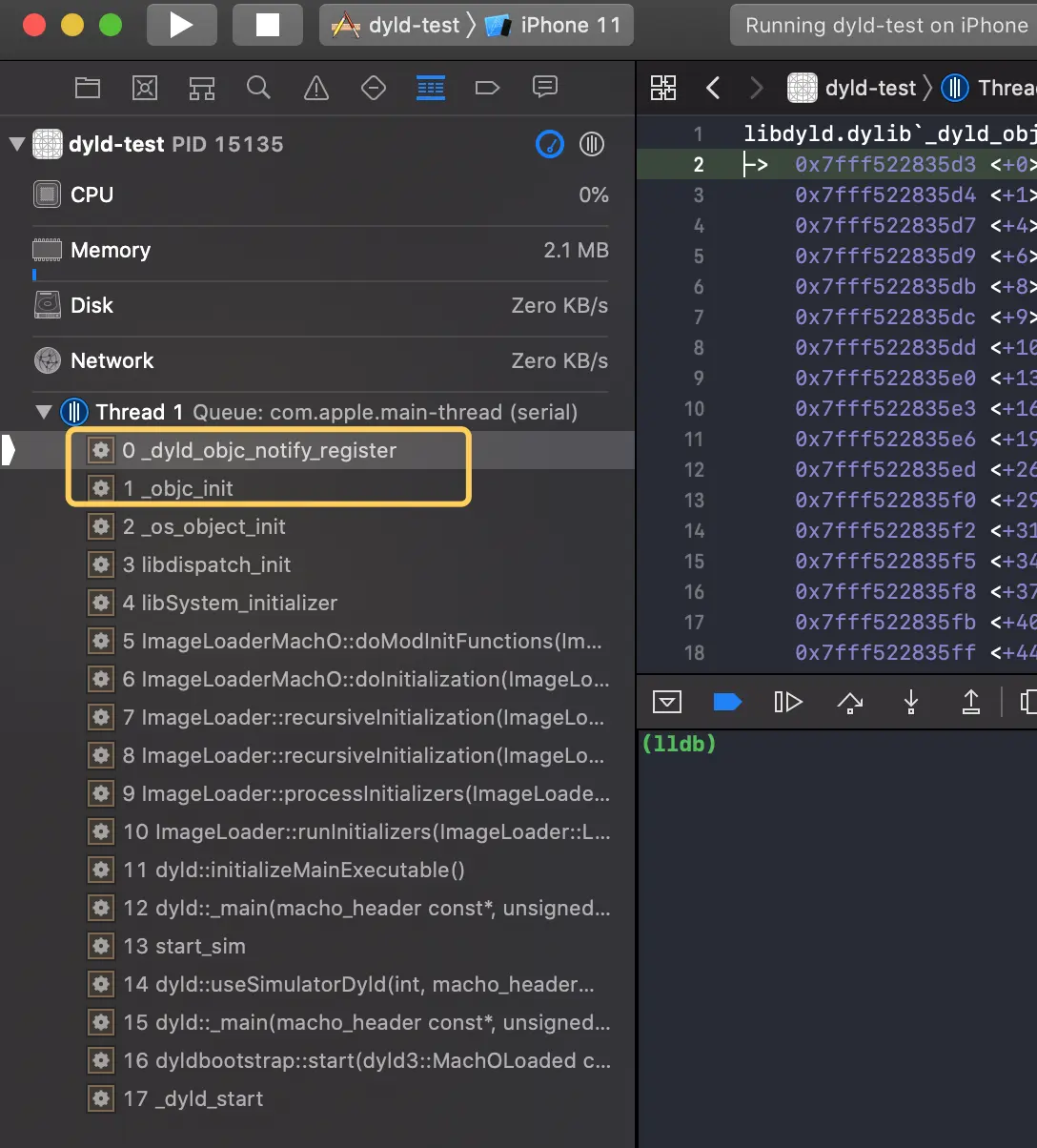Click Continue program execution button

pyautogui.click(x=788, y=703)
